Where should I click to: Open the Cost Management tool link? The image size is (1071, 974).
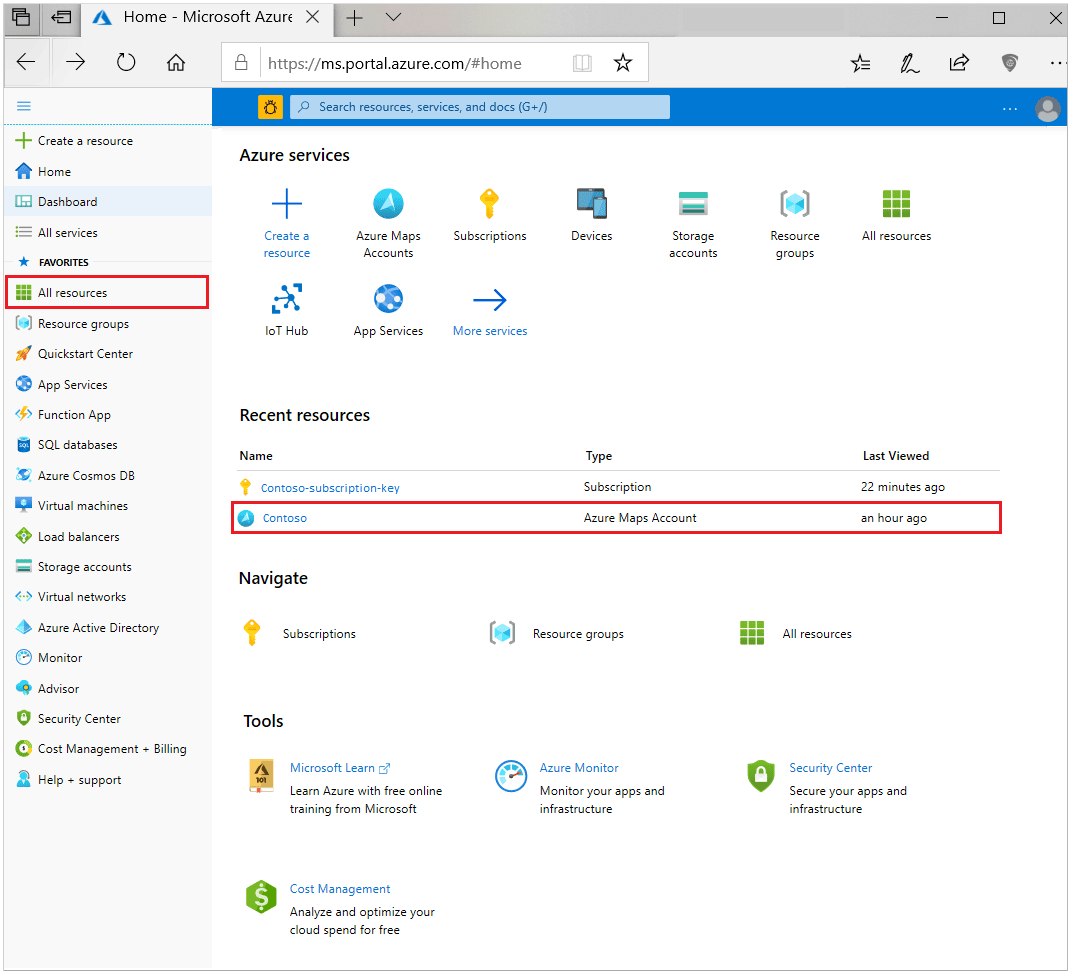click(340, 889)
